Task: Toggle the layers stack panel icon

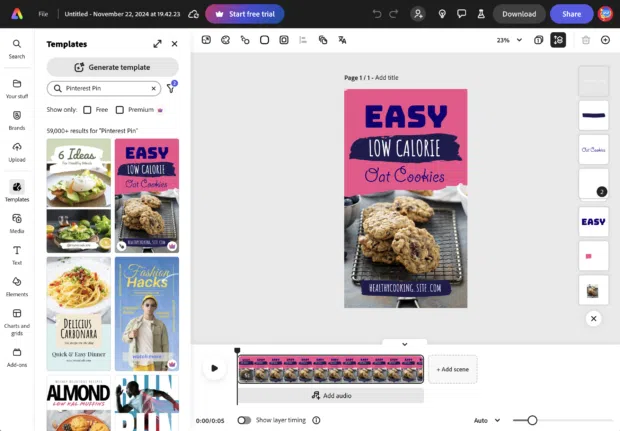Action: click(x=558, y=40)
